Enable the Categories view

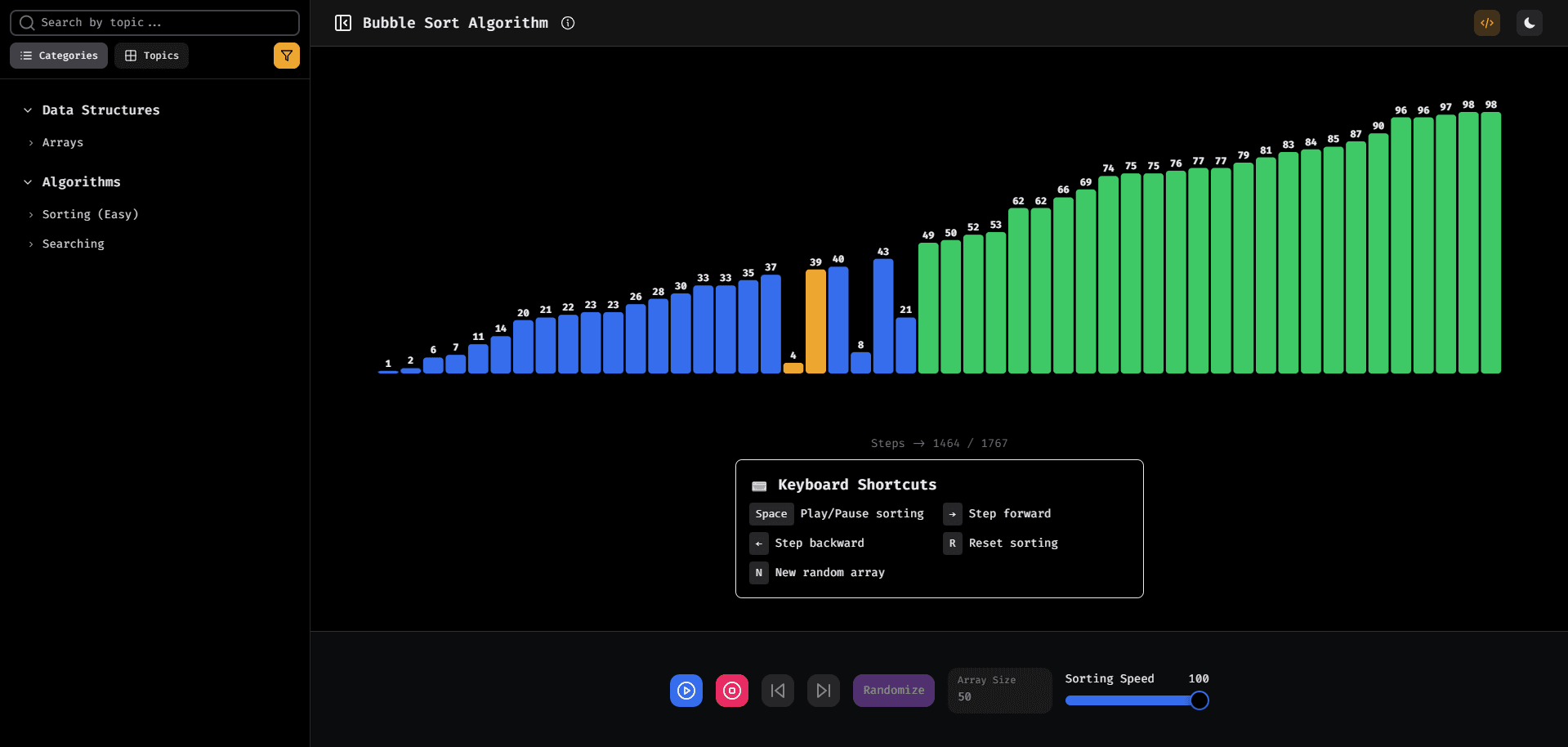(x=58, y=55)
